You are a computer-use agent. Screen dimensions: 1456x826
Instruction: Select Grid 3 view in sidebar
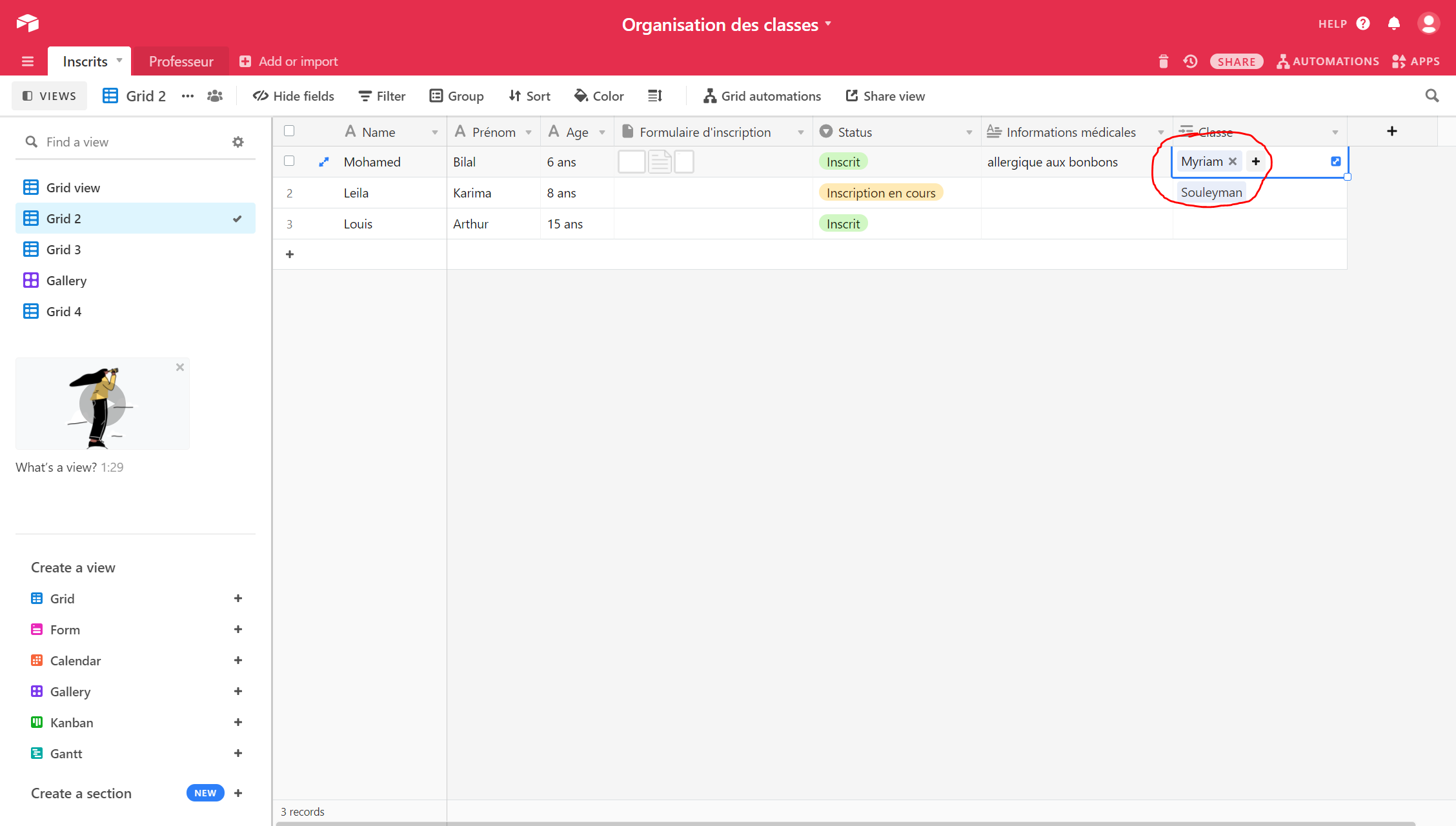coord(63,250)
